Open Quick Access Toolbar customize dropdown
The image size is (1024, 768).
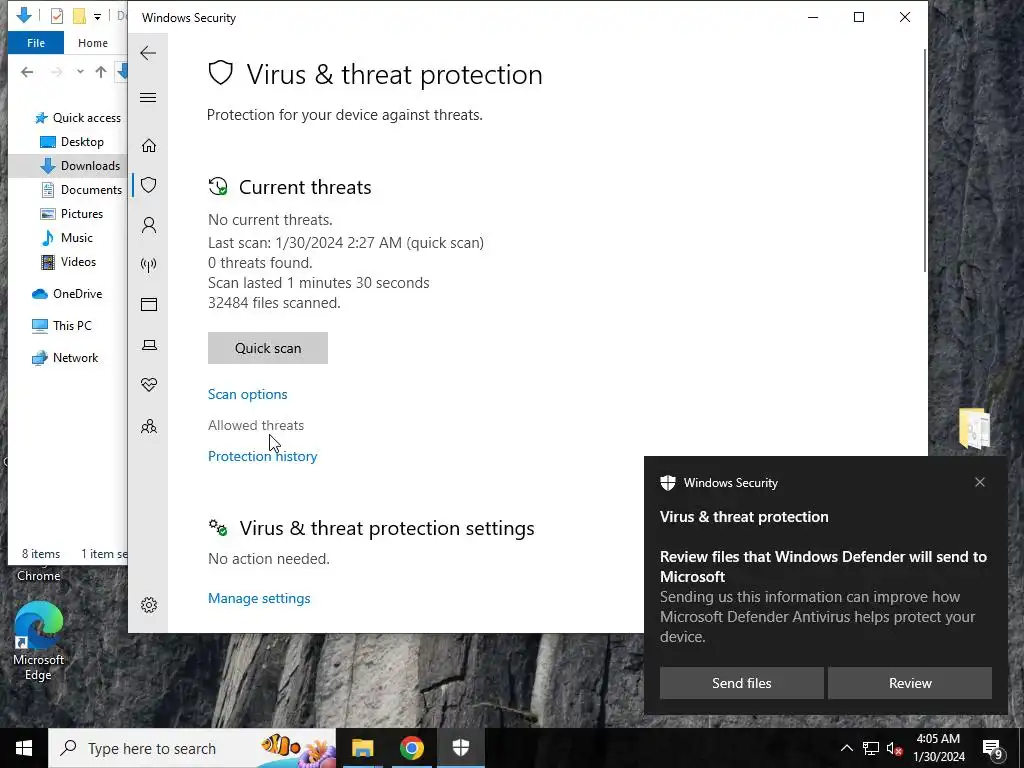coord(97,16)
